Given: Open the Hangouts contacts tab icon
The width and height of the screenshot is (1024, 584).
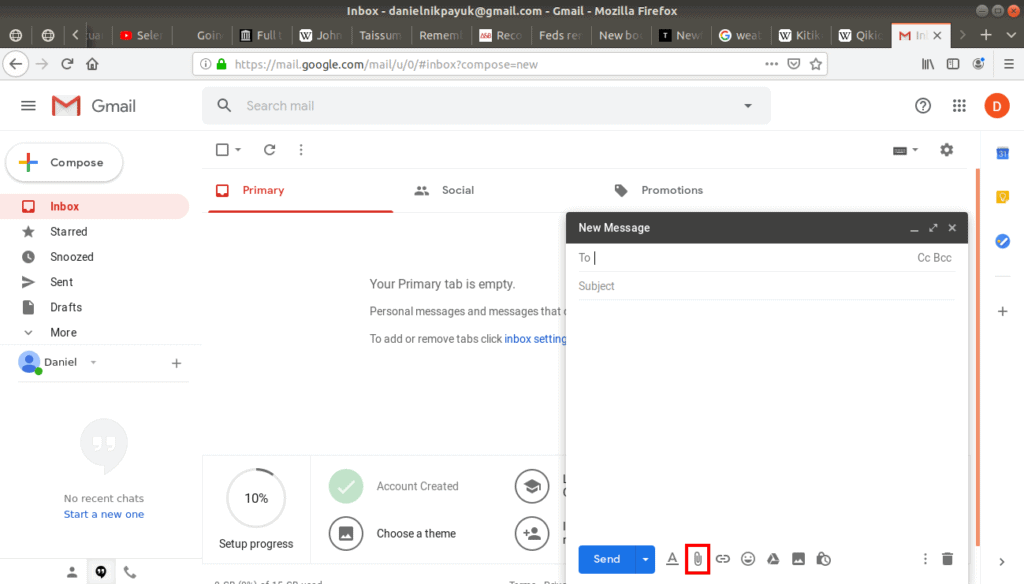Looking at the screenshot, I should 72,572.
